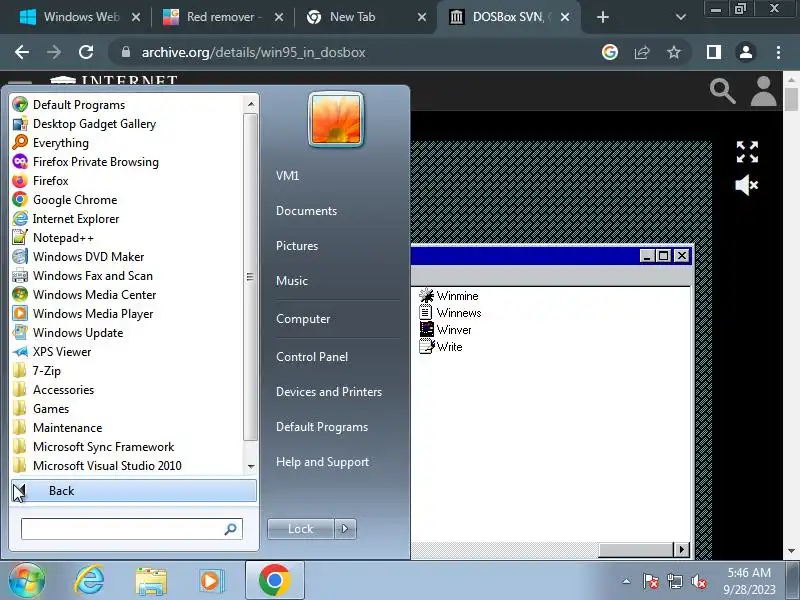
Task: Open Pictures from the Start menu
Action: click(297, 246)
